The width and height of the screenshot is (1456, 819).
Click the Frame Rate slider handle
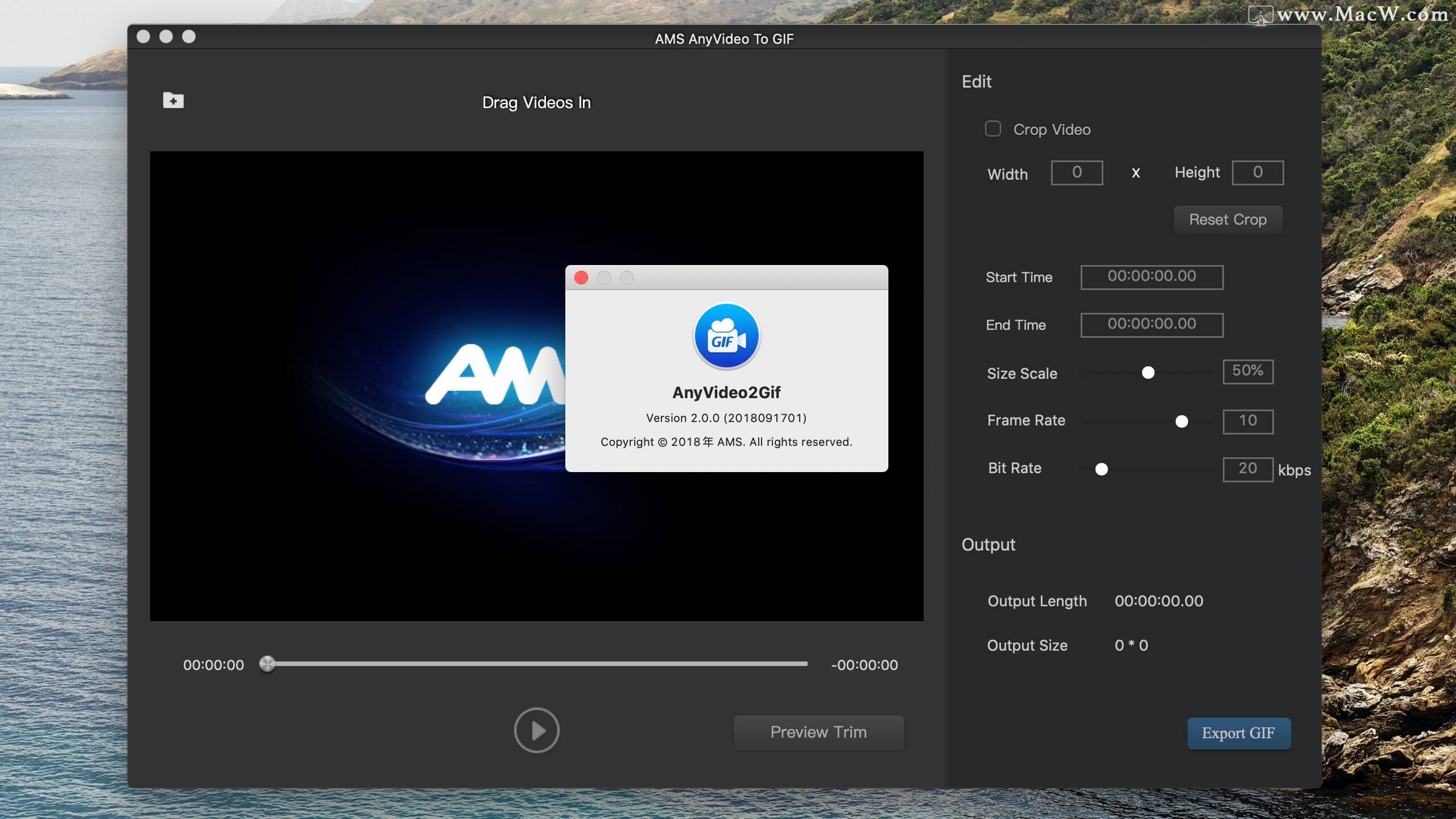pyautogui.click(x=1182, y=421)
